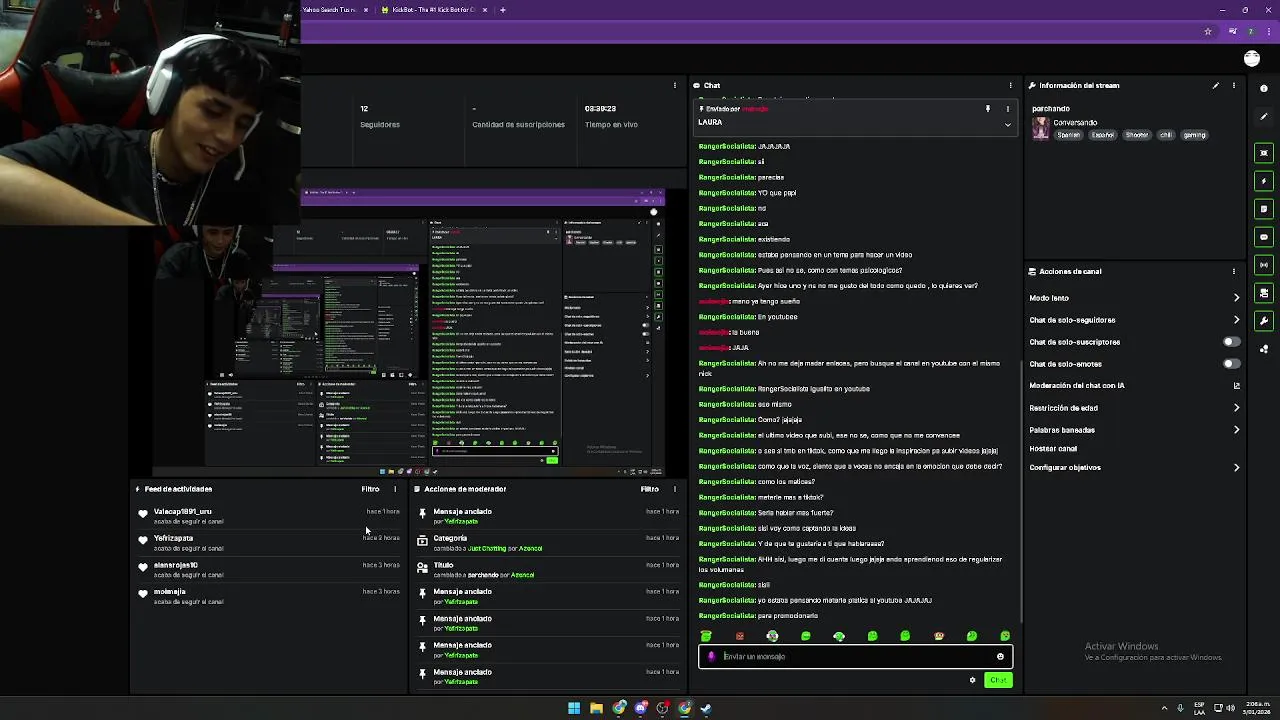
Task: Open Discord from the taskbar
Action: point(641,708)
